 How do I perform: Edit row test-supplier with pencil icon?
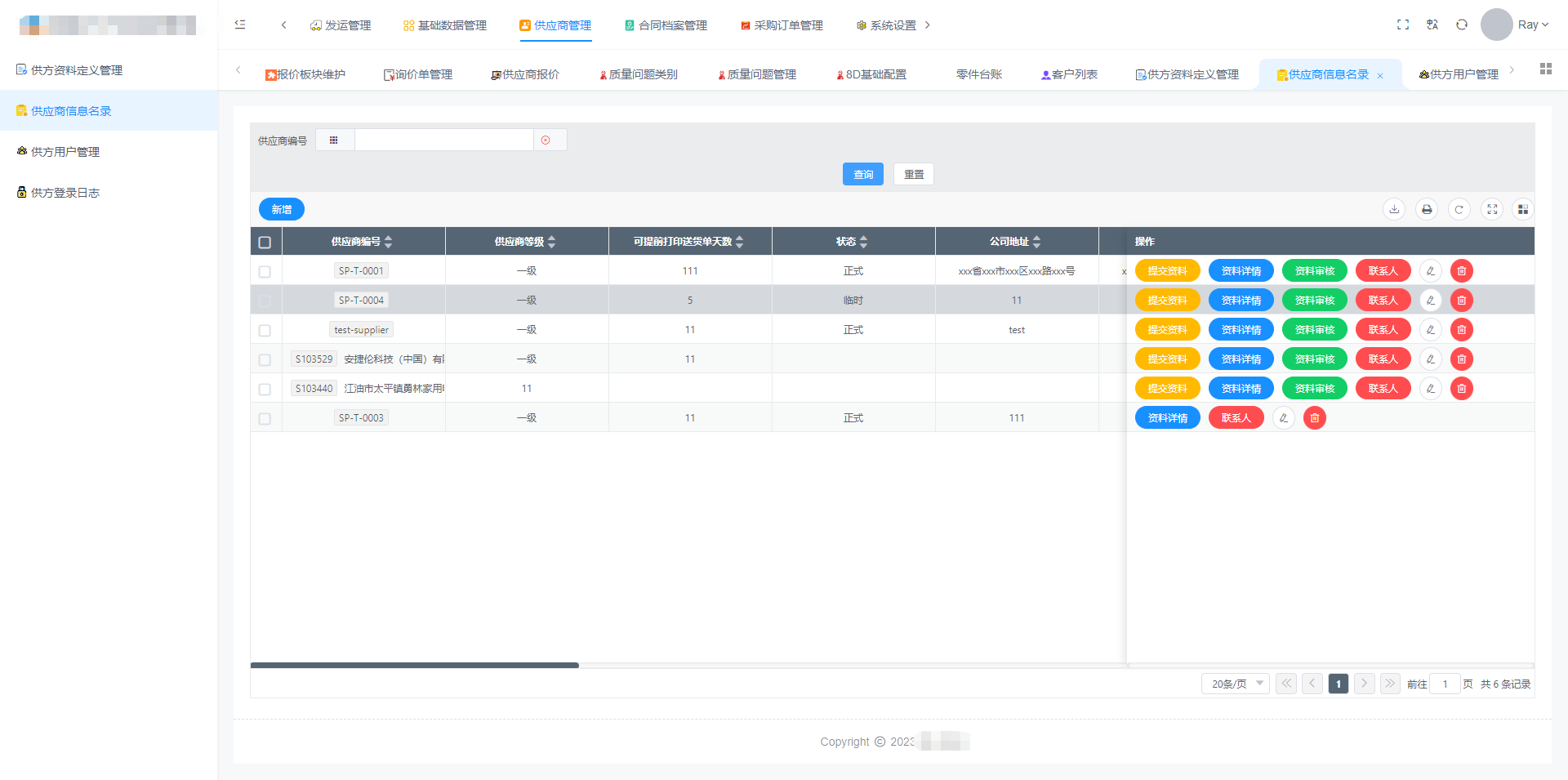tap(1431, 330)
